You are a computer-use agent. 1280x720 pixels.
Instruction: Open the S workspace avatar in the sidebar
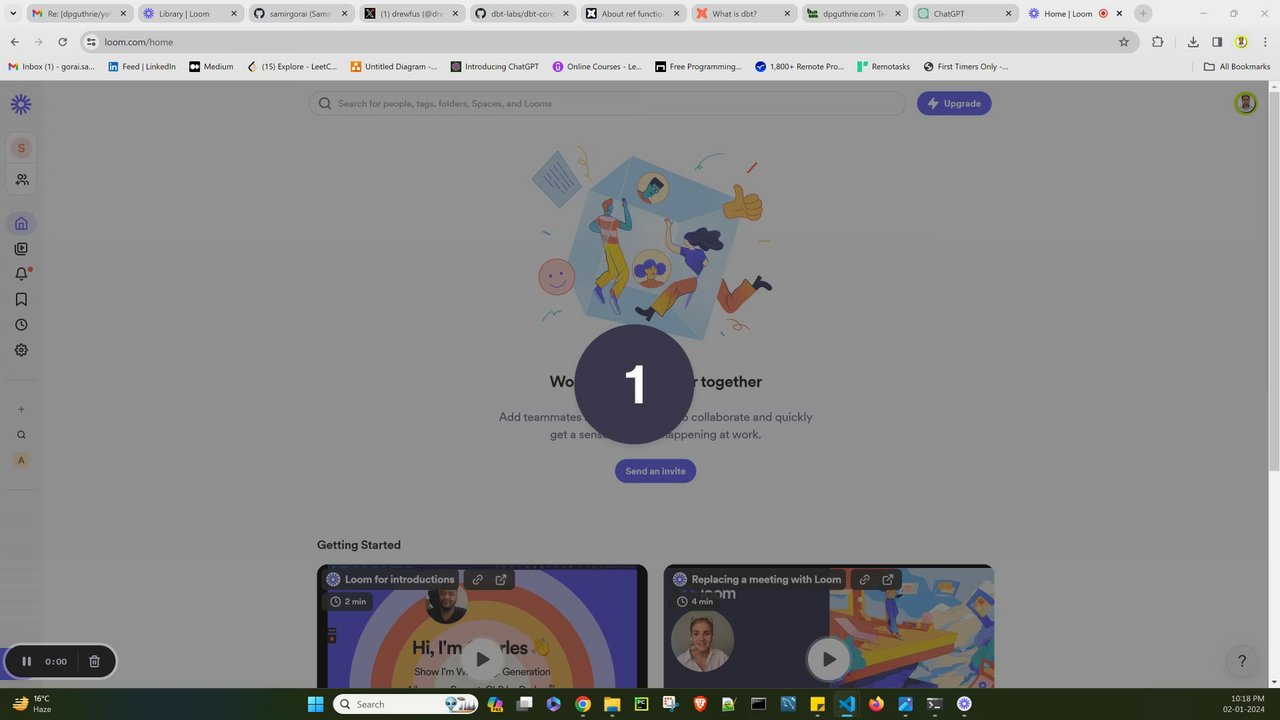pos(21,148)
